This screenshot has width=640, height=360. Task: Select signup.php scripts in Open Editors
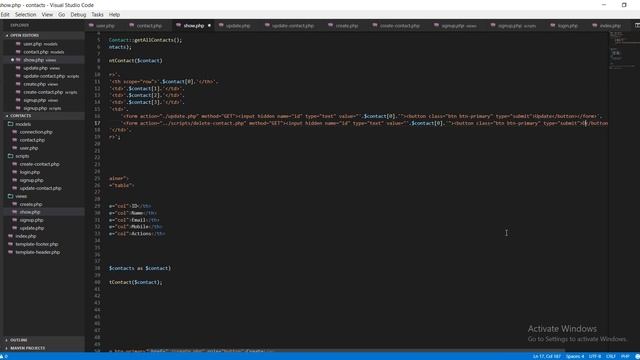click(42, 108)
